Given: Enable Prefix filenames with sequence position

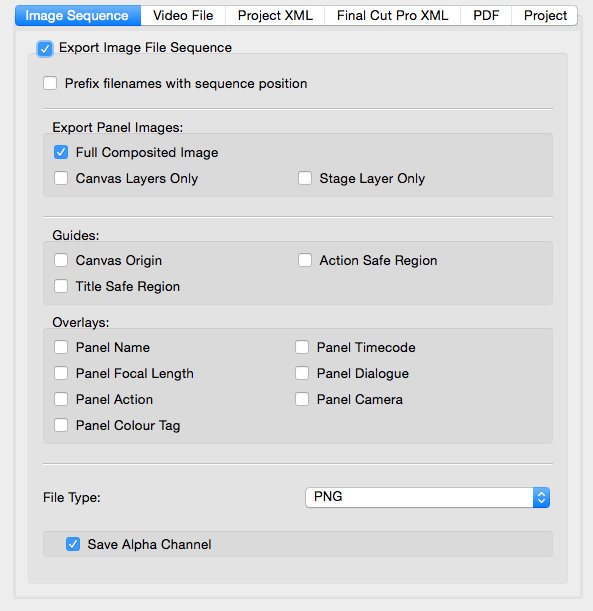Looking at the screenshot, I should click(x=50, y=83).
